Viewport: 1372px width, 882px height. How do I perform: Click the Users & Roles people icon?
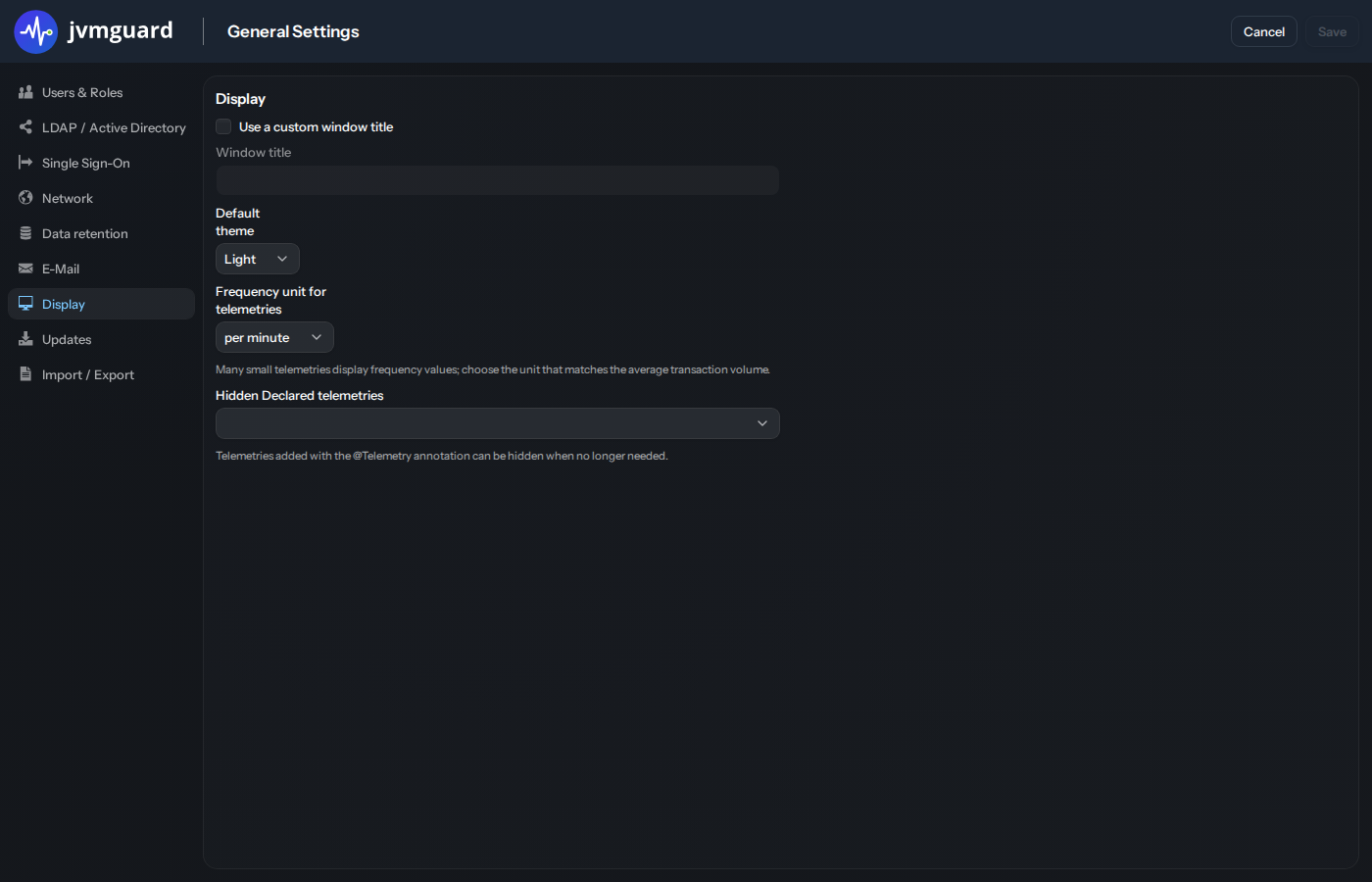(x=25, y=92)
